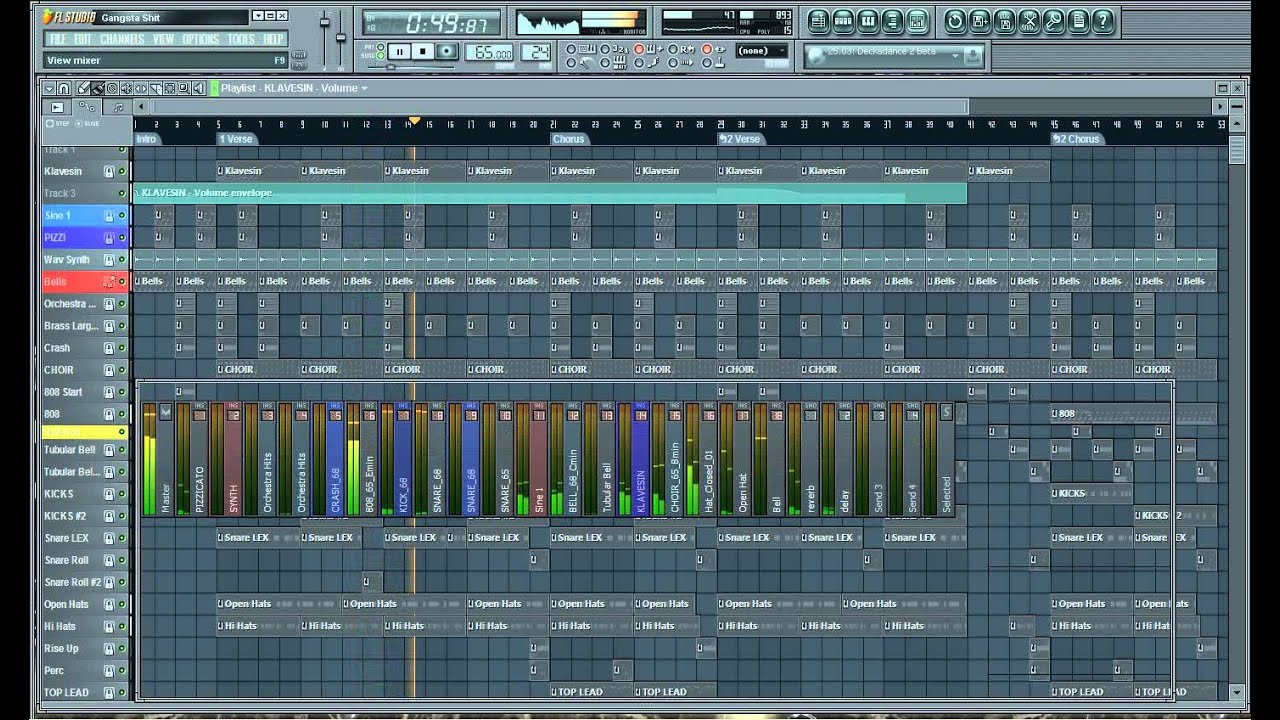Image resolution: width=1280 pixels, height=720 pixels.
Task: Mute the Klavesin track green LED
Action: (122, 172)
